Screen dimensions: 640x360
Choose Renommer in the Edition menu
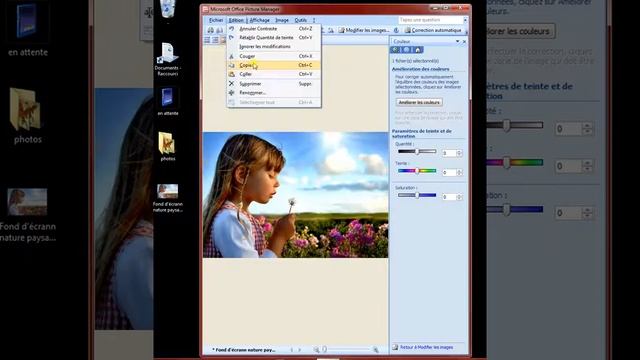pyautogui.click(x=274, y=93)
